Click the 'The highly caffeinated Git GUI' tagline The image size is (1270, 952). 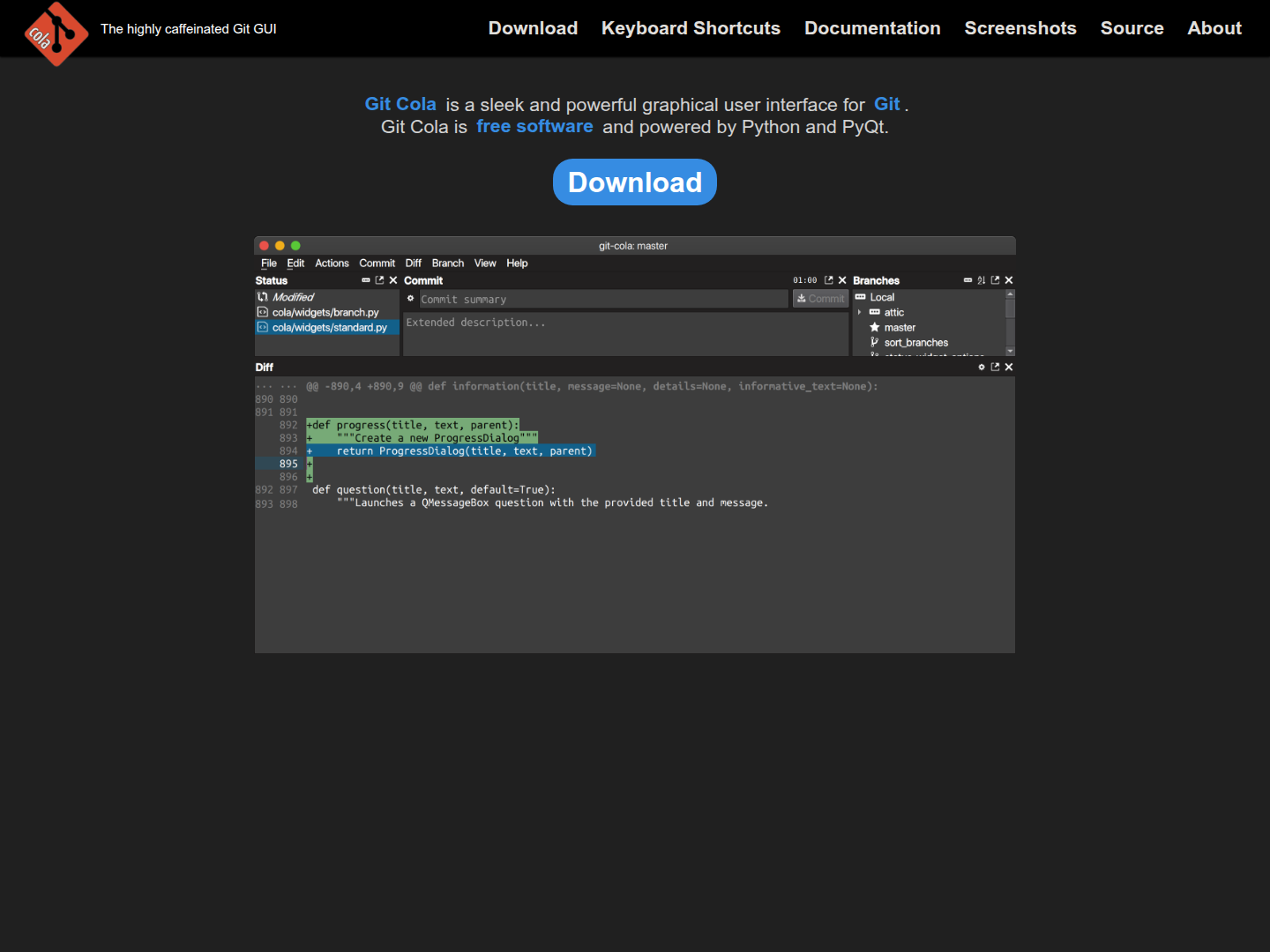189,29
